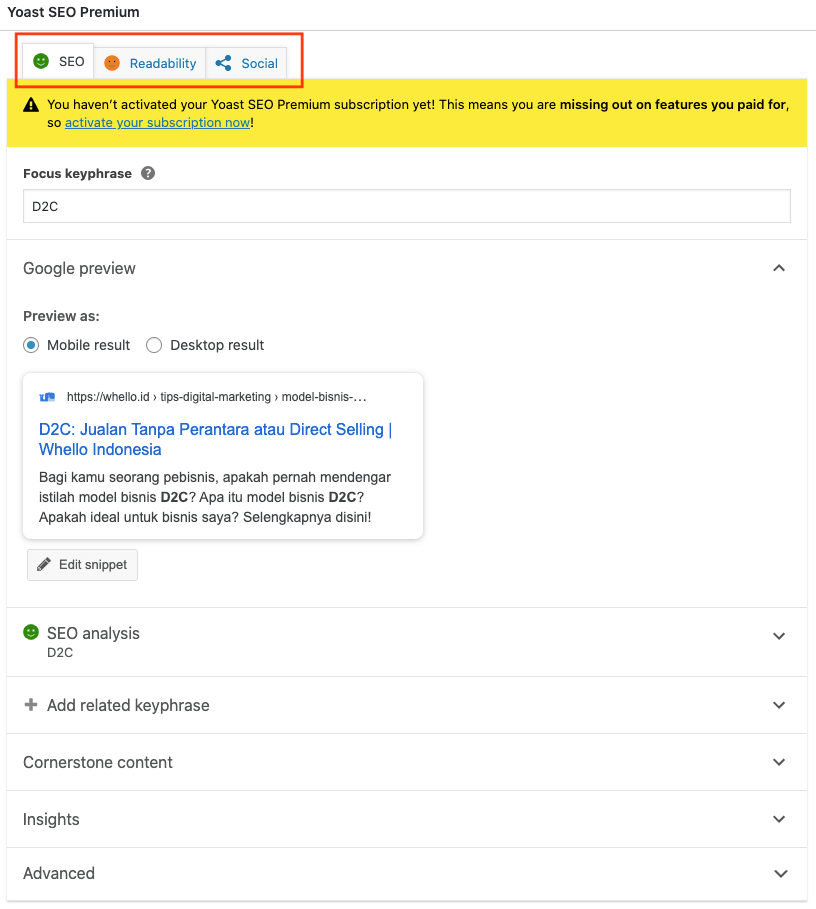816x909 pixels.
Task: Click the Focus keyphrase help question mark
Action: [148, 173]
